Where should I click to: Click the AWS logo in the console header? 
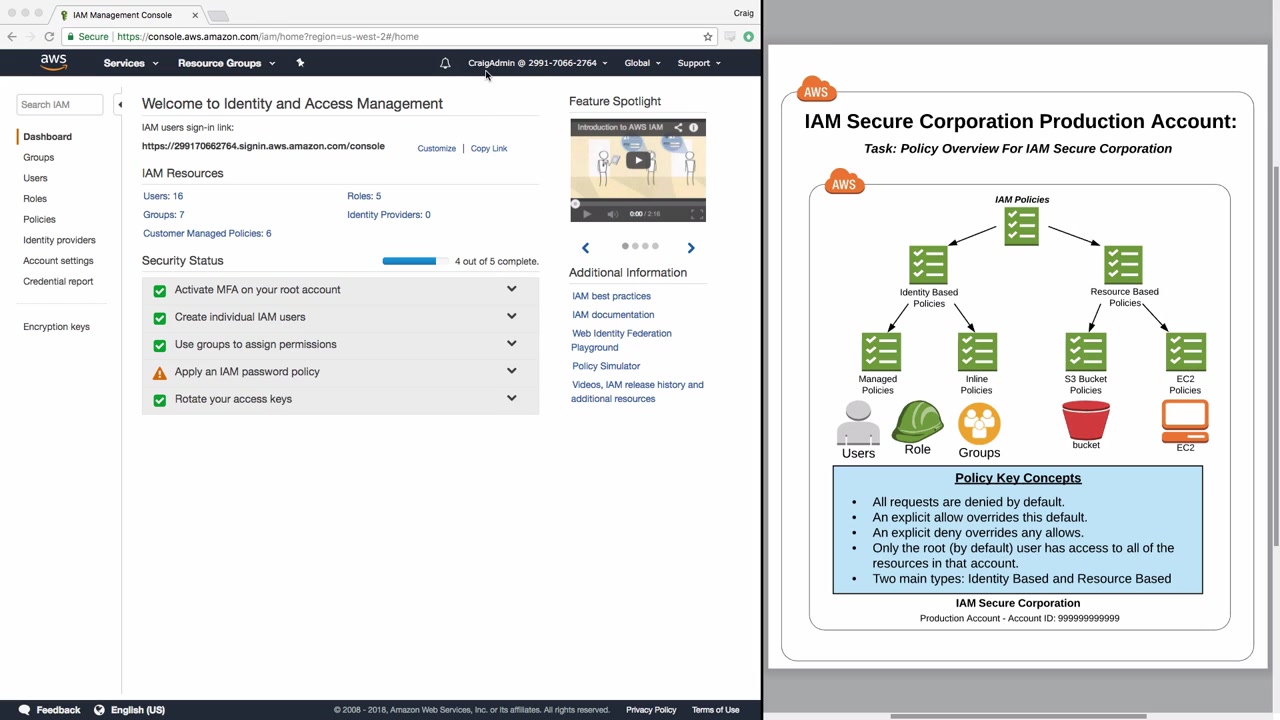point(54,62)
